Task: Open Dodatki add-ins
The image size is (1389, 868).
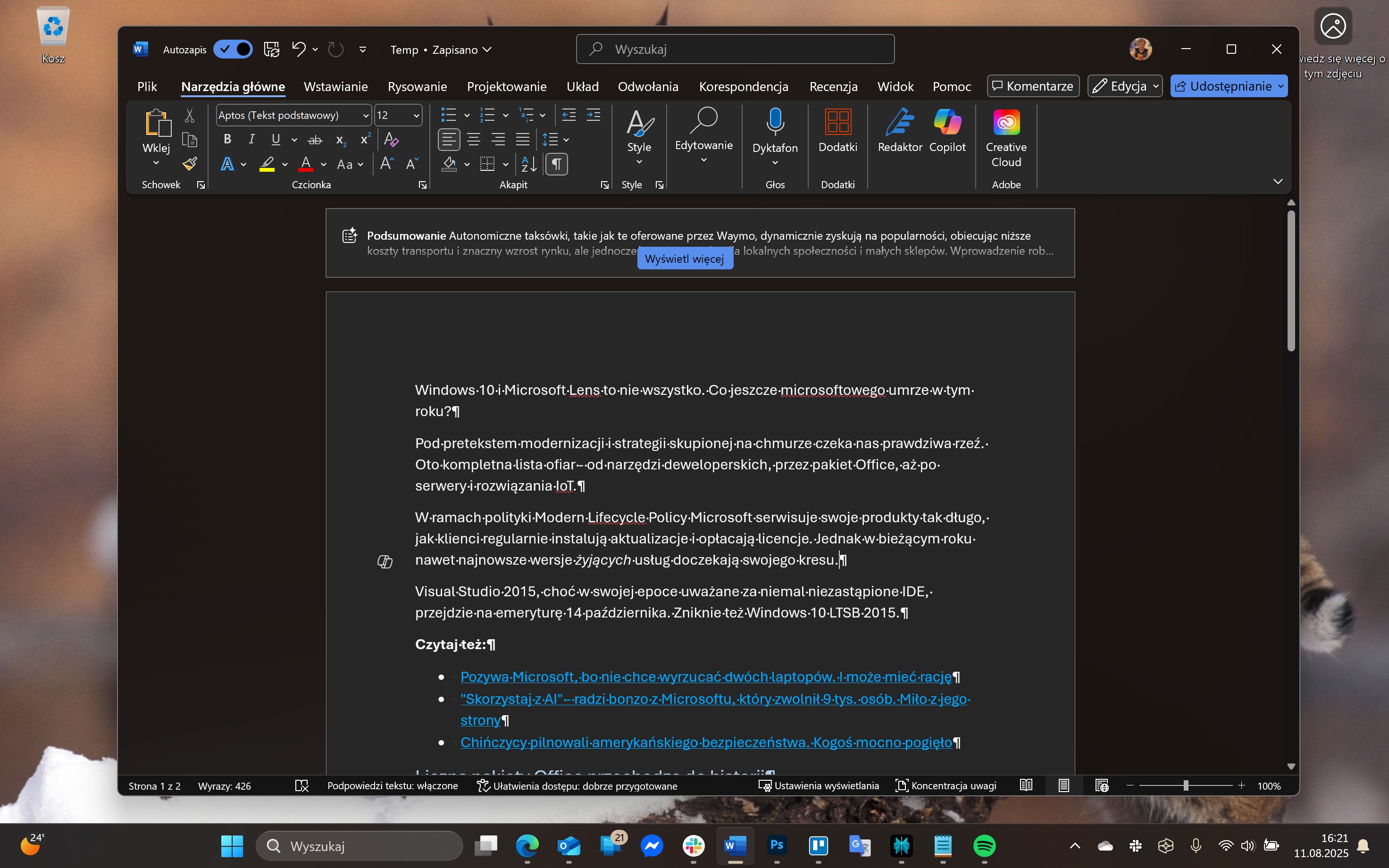Action: click(837, 130)
